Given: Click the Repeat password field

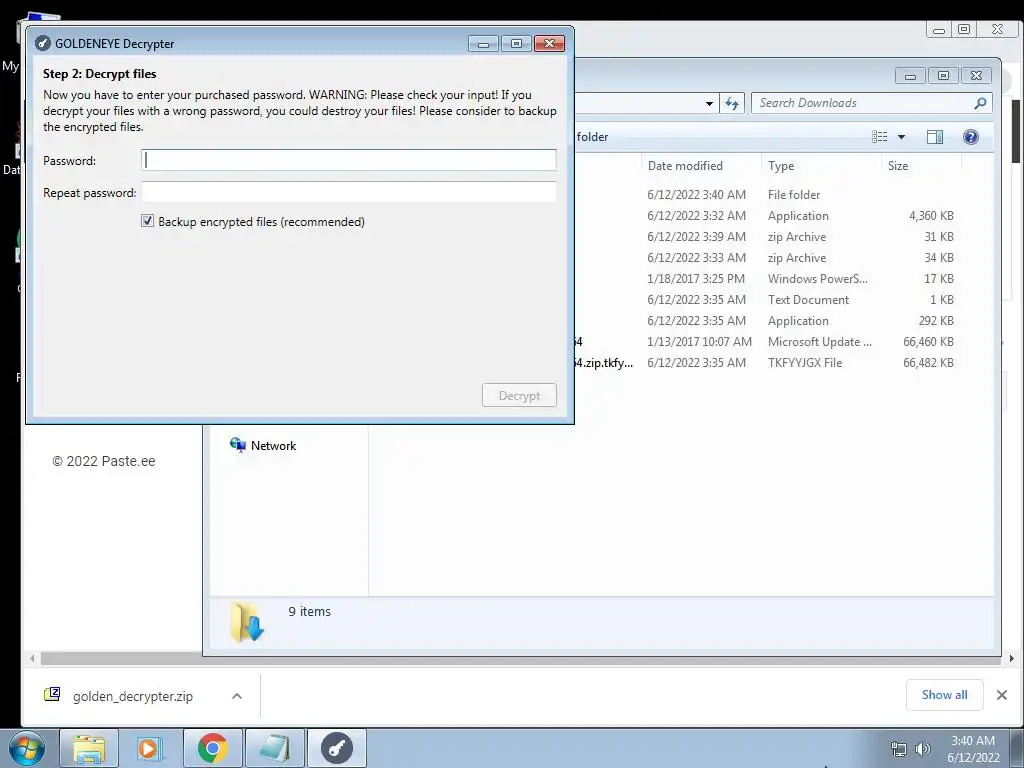Looking at the screenshot, I should (x=349, y=192).
